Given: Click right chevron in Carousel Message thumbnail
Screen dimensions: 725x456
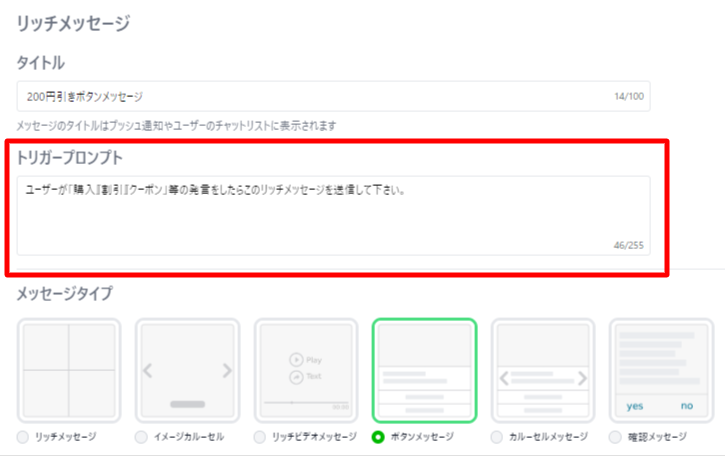Looking at the screenshot, I should click(583, 379).
